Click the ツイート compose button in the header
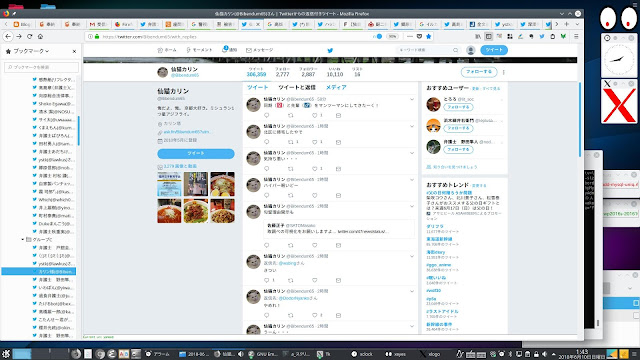 (x=494, y=50)
